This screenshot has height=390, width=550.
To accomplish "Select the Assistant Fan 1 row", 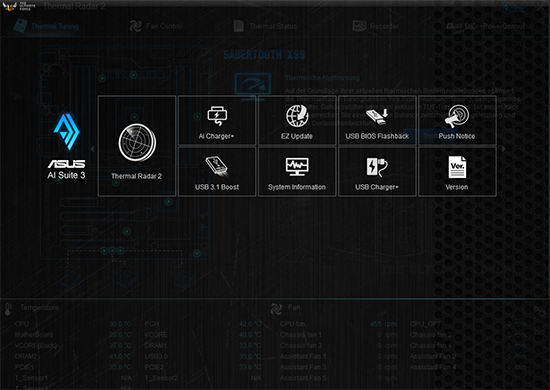I will 338,356.
